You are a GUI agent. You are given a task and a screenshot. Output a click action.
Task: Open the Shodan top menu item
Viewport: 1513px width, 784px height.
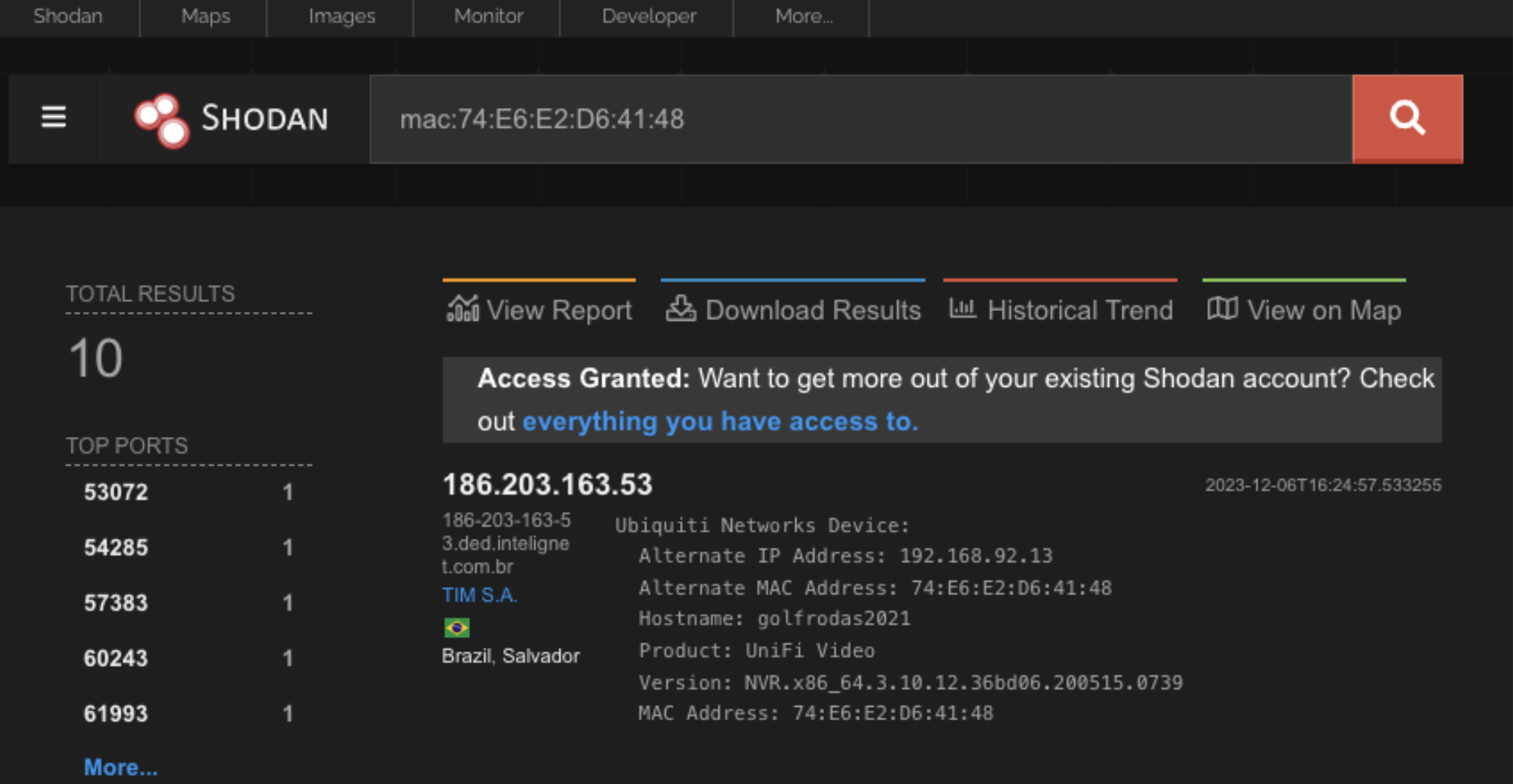pyautogui.click(x=68, y=16)
